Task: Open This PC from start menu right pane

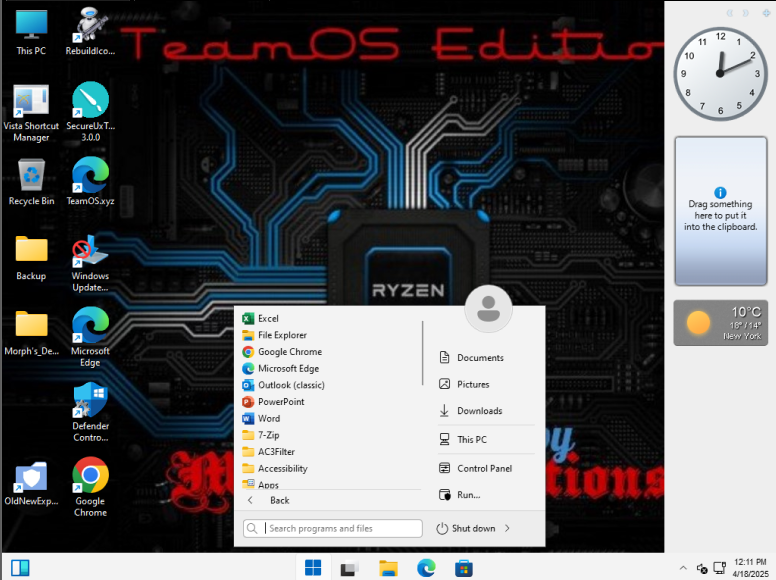Action: (x=463, y=439)
